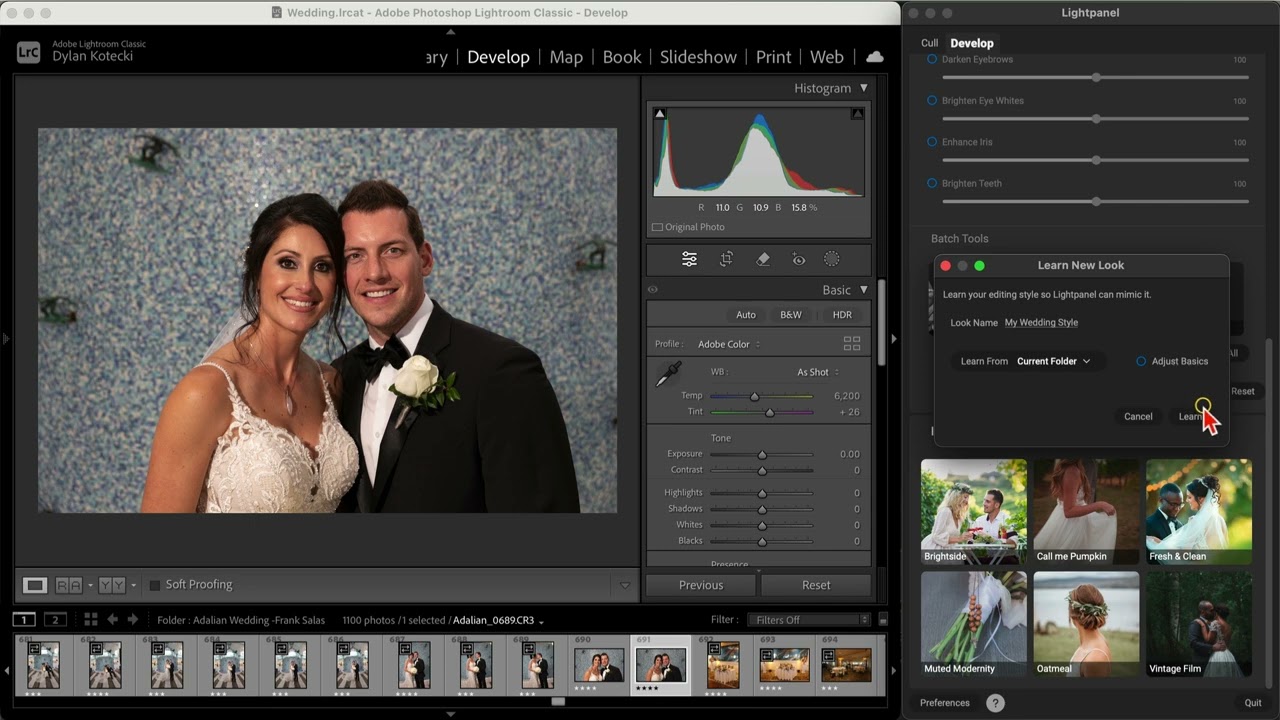This screenshot has height=720, width=1280.
Task: Select the Crop Overlay tool
Action: tap(727, 259)
